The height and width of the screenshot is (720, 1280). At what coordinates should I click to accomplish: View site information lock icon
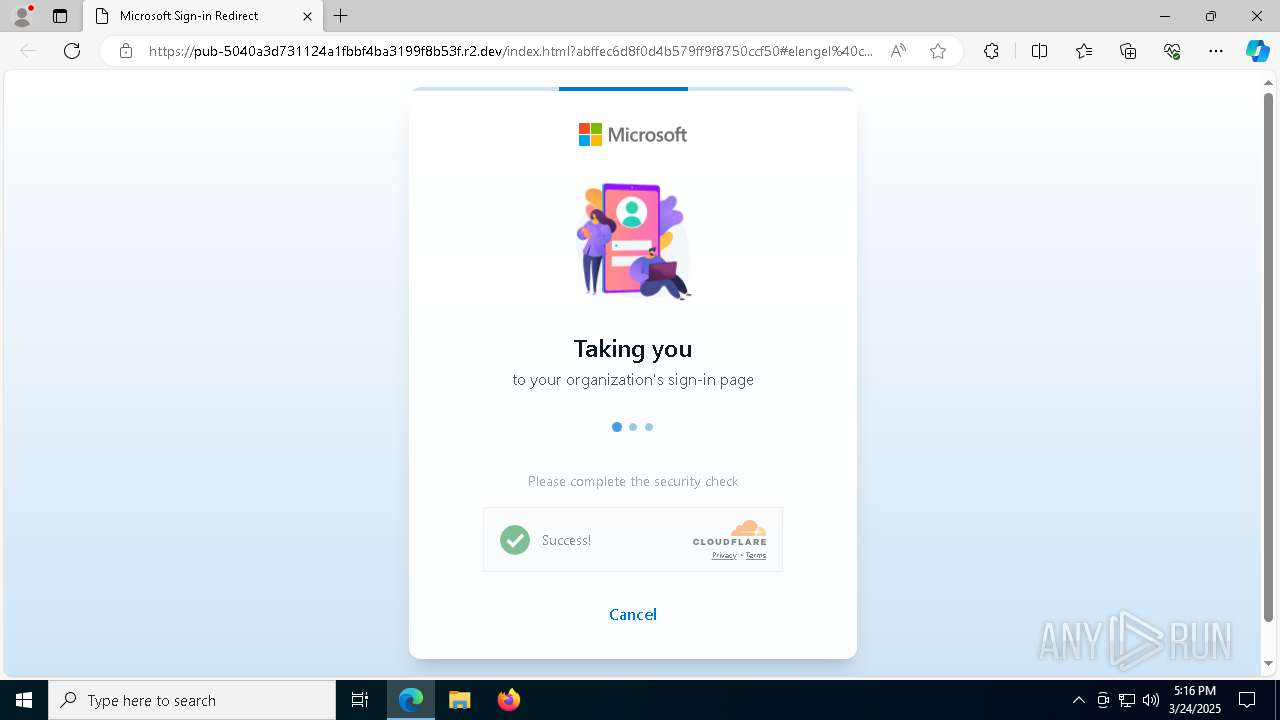[126, 51]
